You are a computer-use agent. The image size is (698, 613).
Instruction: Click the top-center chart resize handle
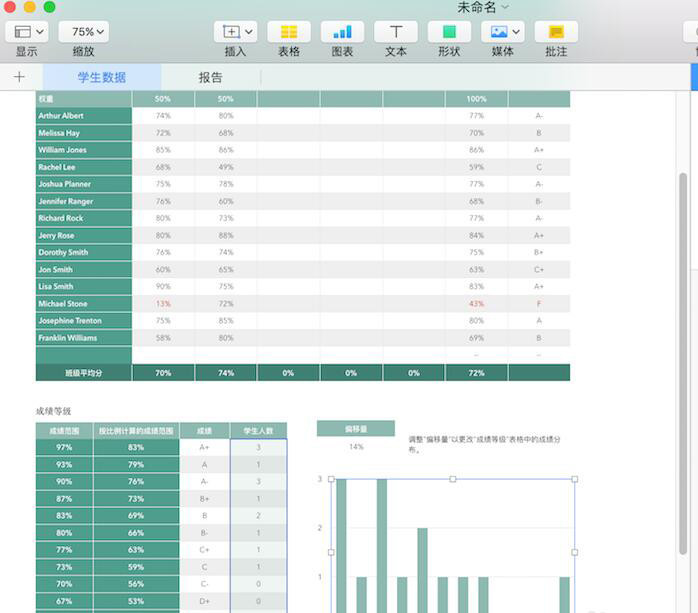point(453,479)
